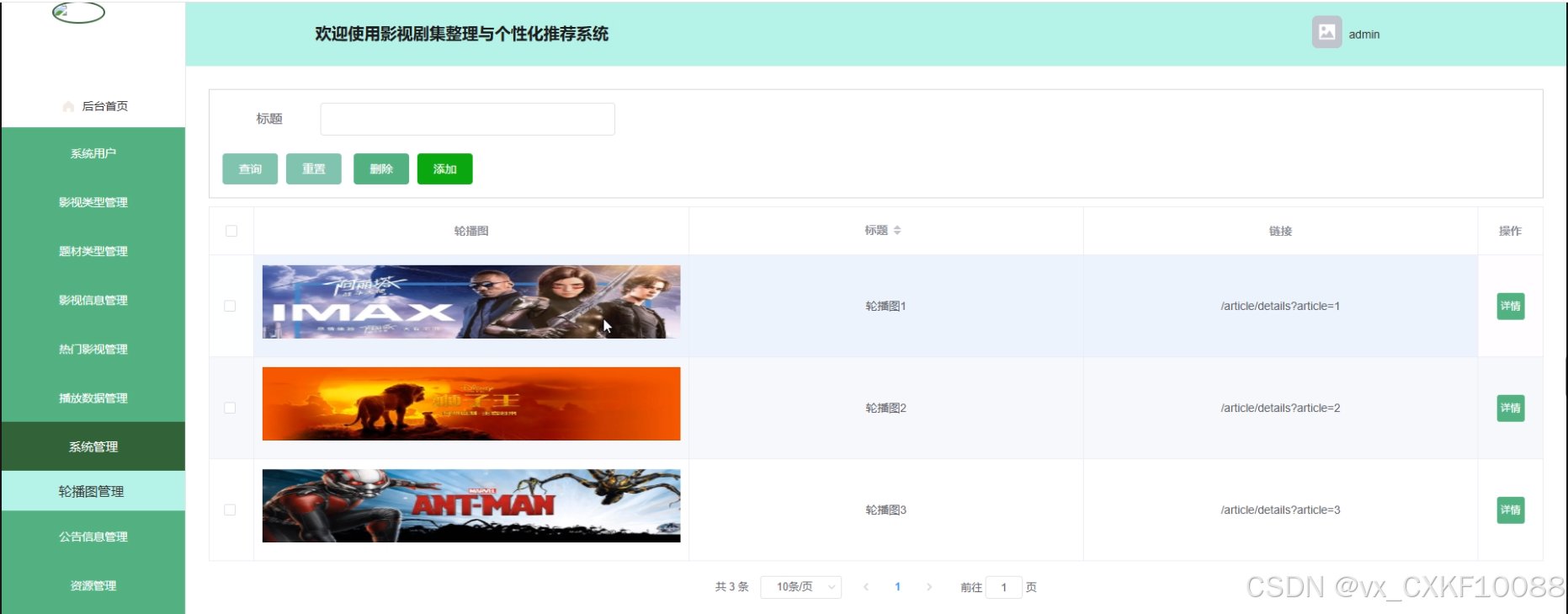
Task: Click the home icon beside 后台首页
Action: tap(68, 106)
